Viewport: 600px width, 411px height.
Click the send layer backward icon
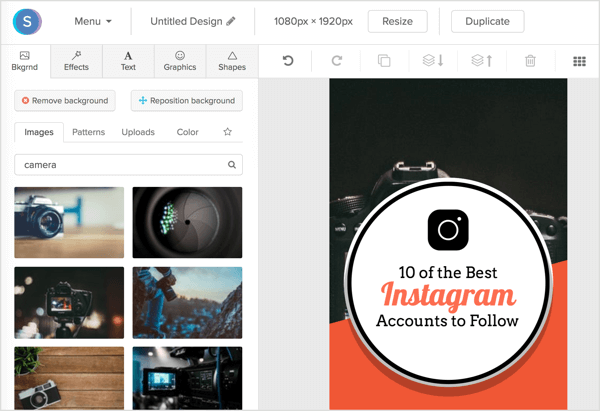433,60
